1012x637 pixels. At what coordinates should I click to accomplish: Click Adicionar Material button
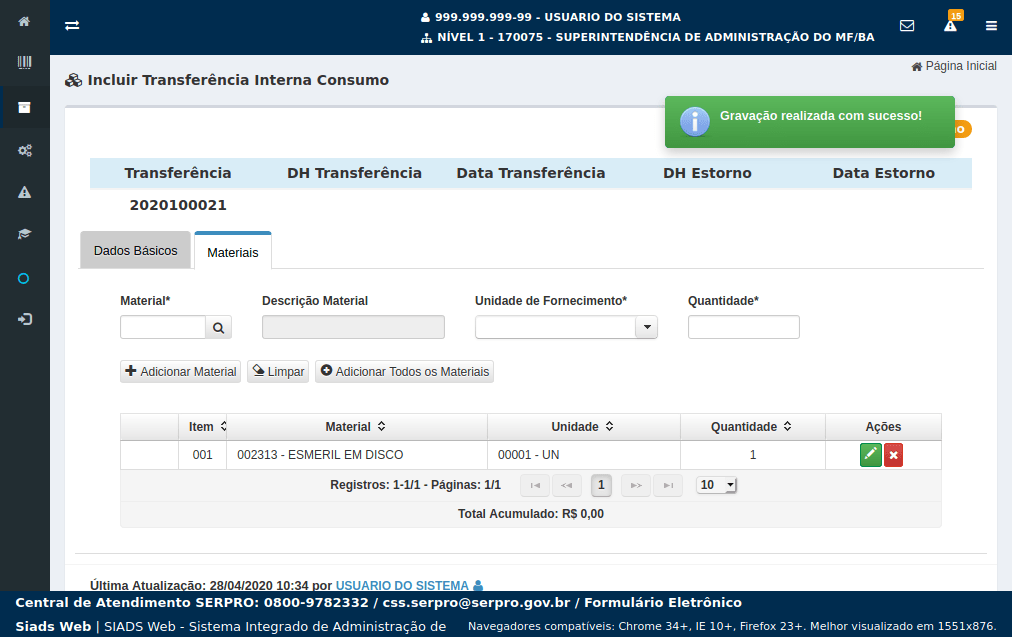[x=181, y=372]
